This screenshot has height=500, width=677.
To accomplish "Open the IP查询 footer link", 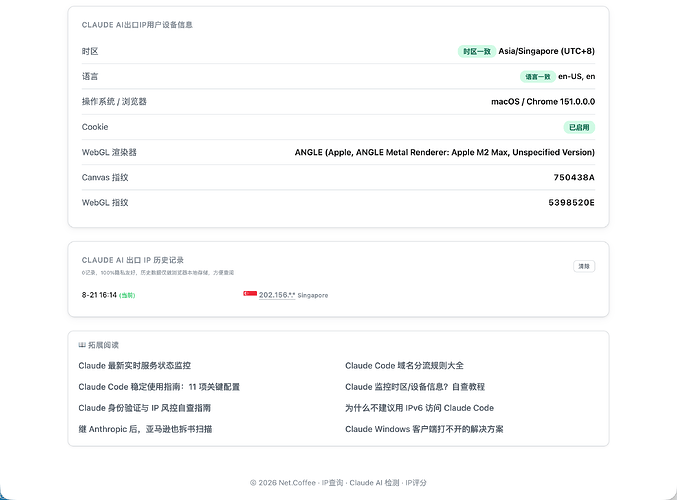I will click(332, 483).
